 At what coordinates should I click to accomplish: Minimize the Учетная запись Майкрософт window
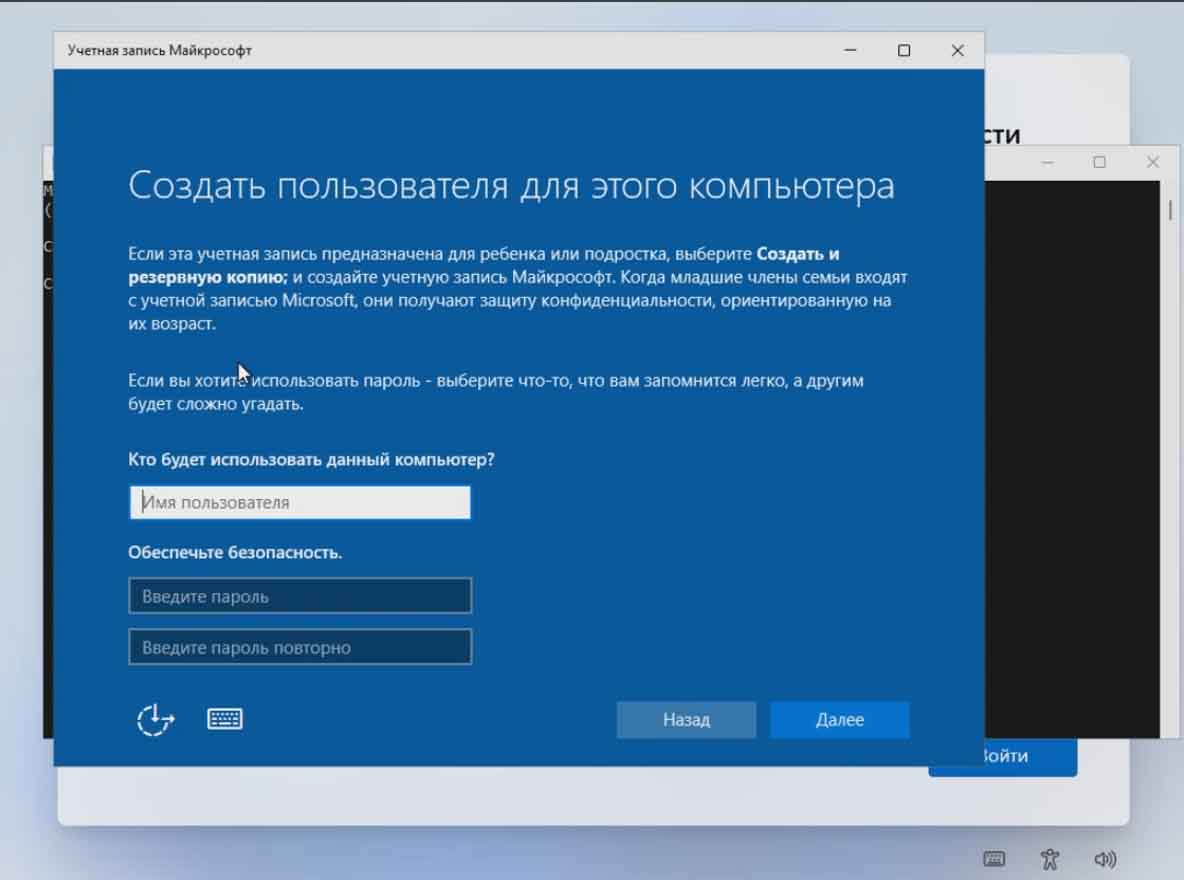[x=850, y=51]
